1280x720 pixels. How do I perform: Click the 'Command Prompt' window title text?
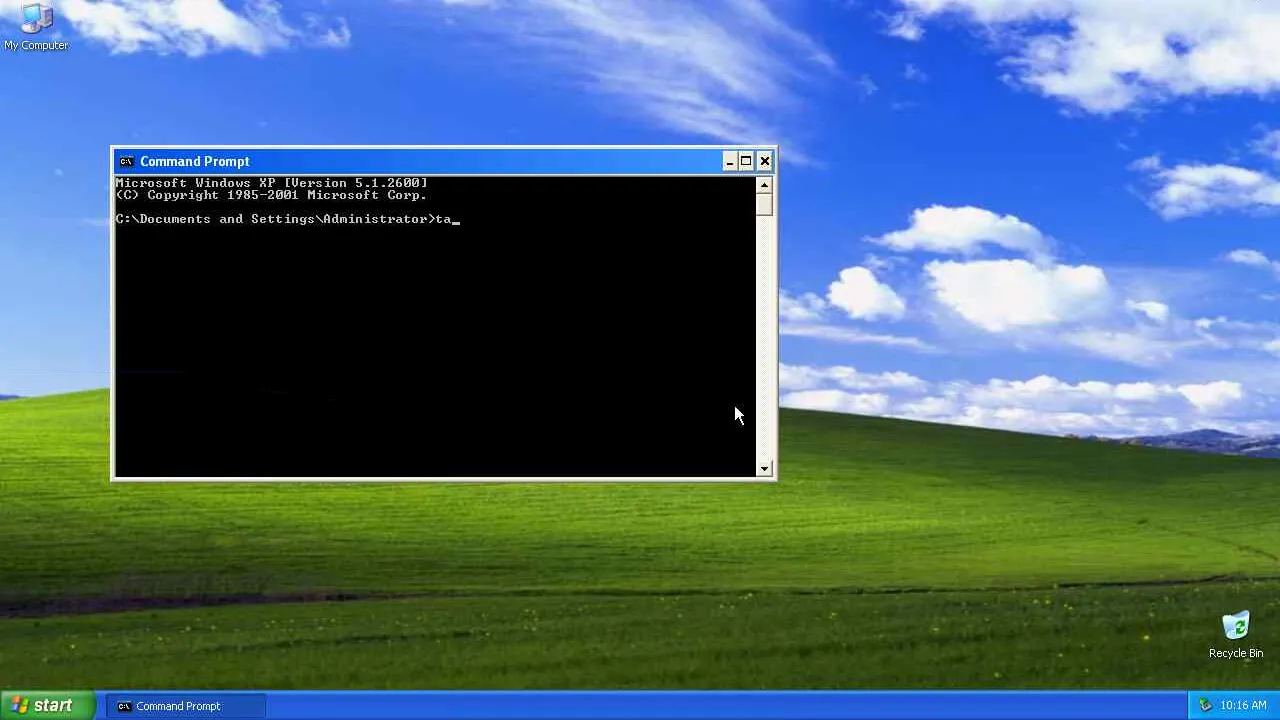(195, 161)
